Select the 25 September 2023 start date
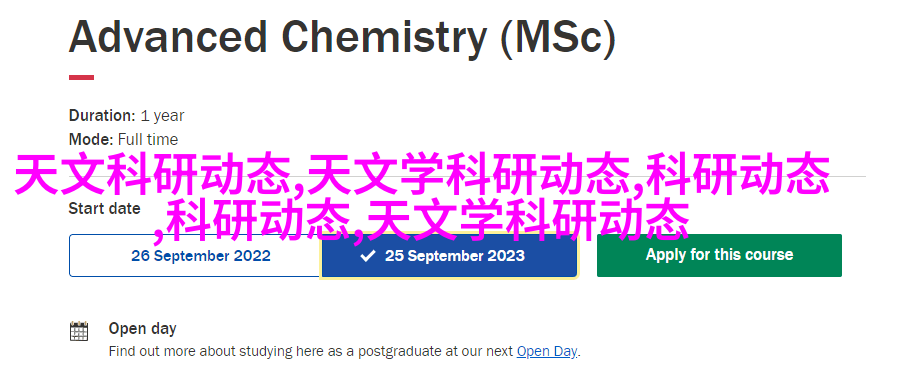Viewport: 900px width, 383px height. coord(449,256)
